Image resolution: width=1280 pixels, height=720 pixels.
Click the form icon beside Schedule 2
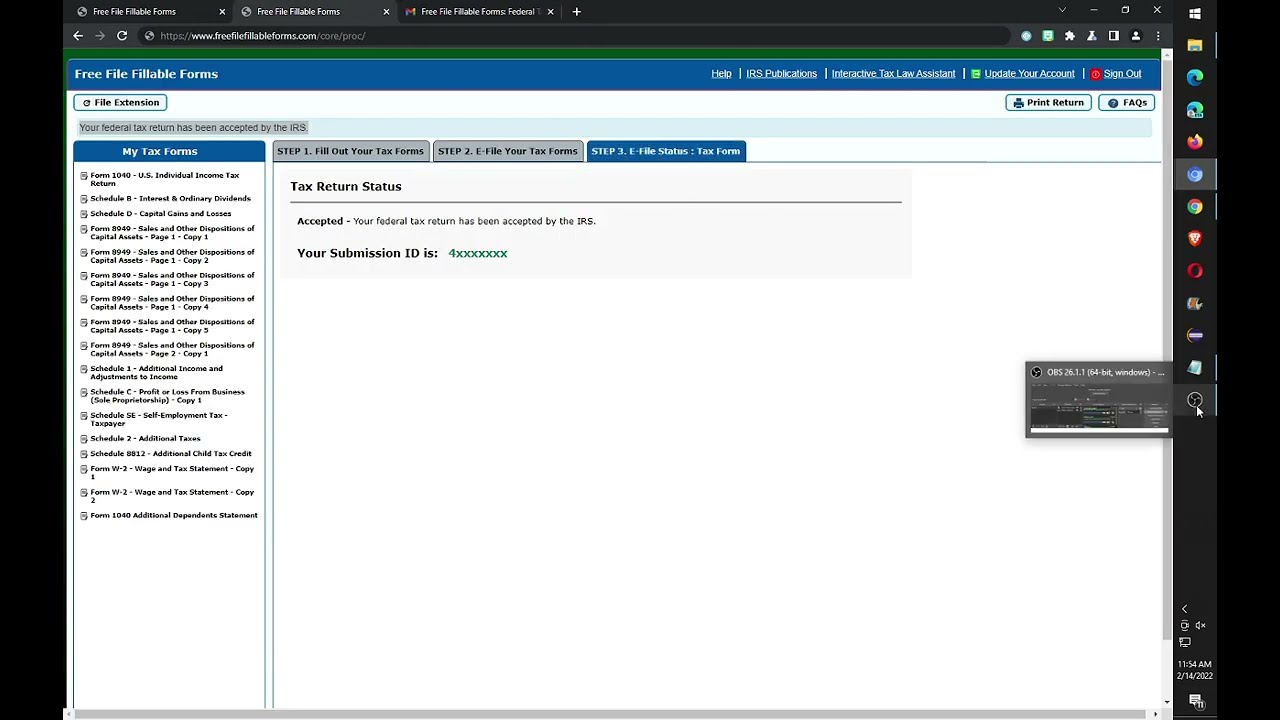[84, 439]
